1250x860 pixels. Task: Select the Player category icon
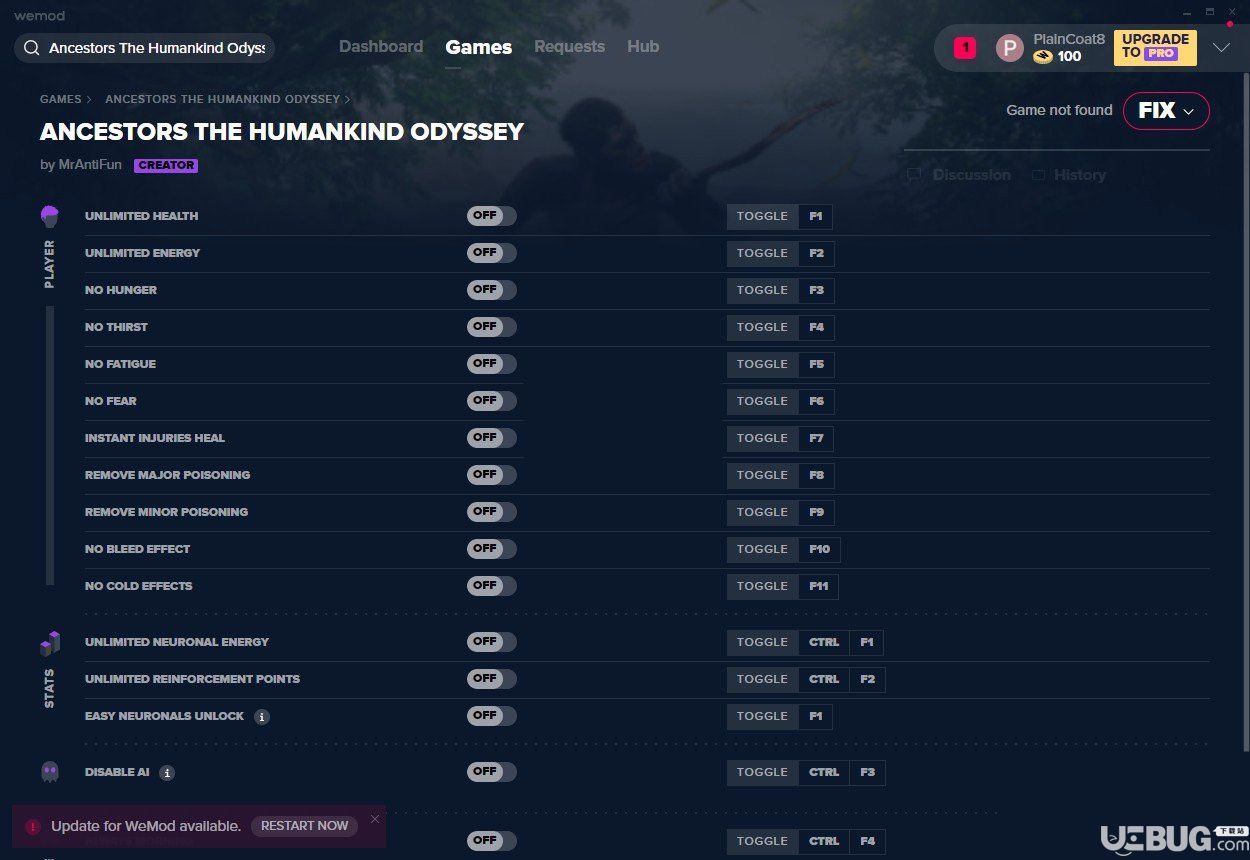pos(49,216)
